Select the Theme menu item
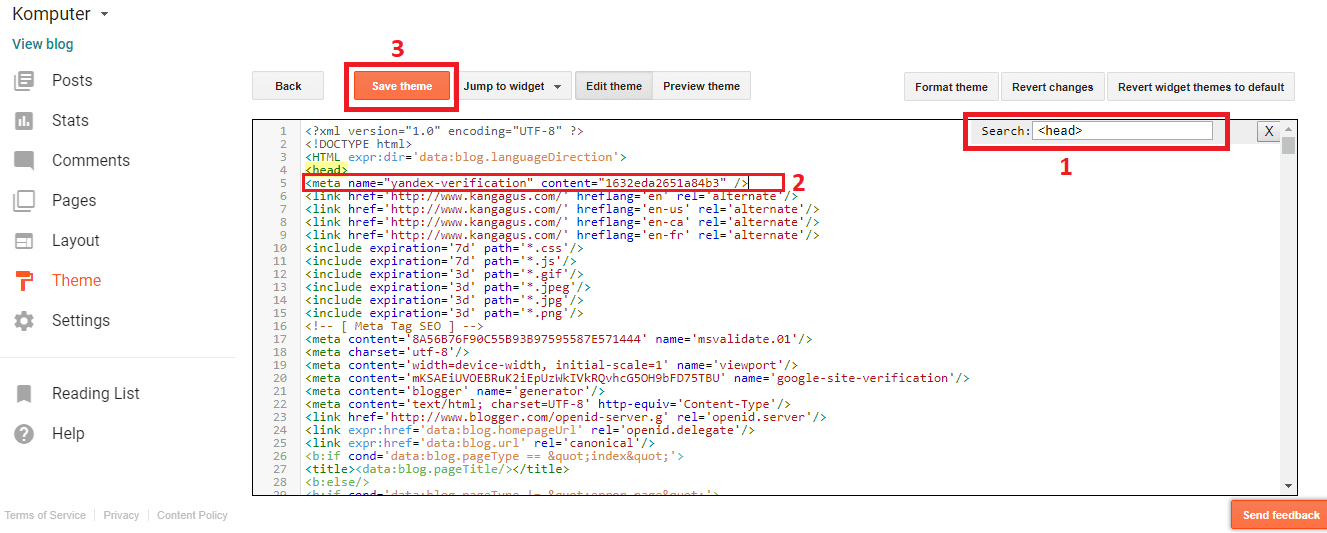Viewport: 1327px width, 533px height. [76, 280]
